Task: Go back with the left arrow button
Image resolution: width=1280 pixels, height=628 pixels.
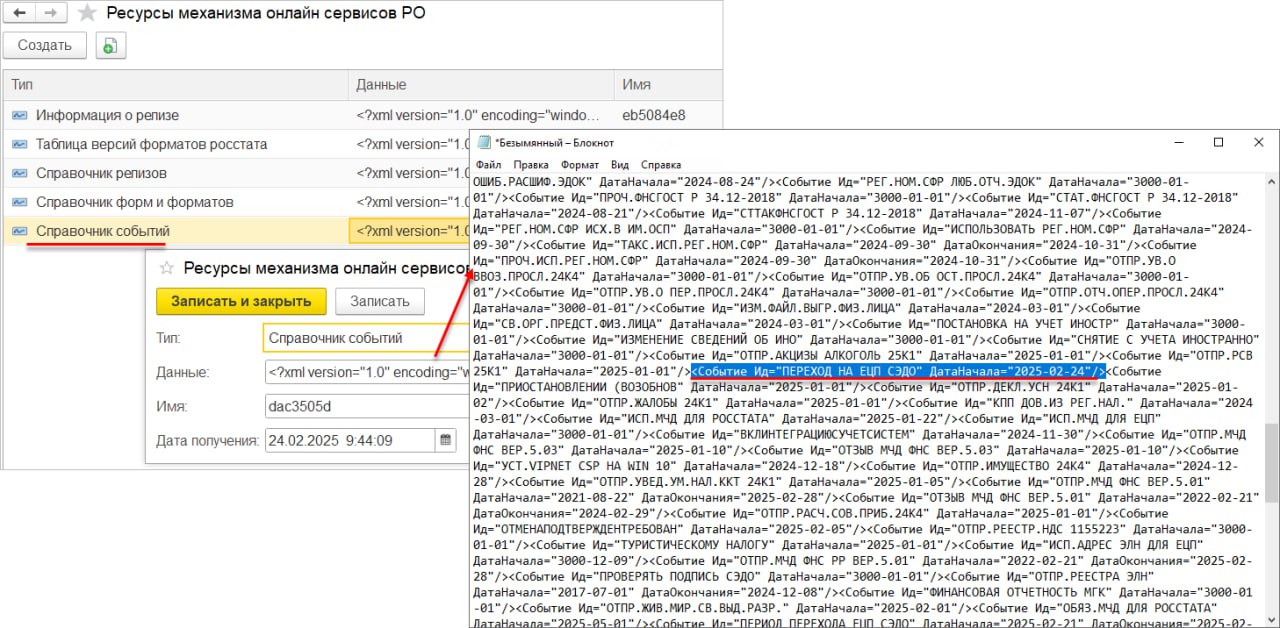Action: (20, 13)
